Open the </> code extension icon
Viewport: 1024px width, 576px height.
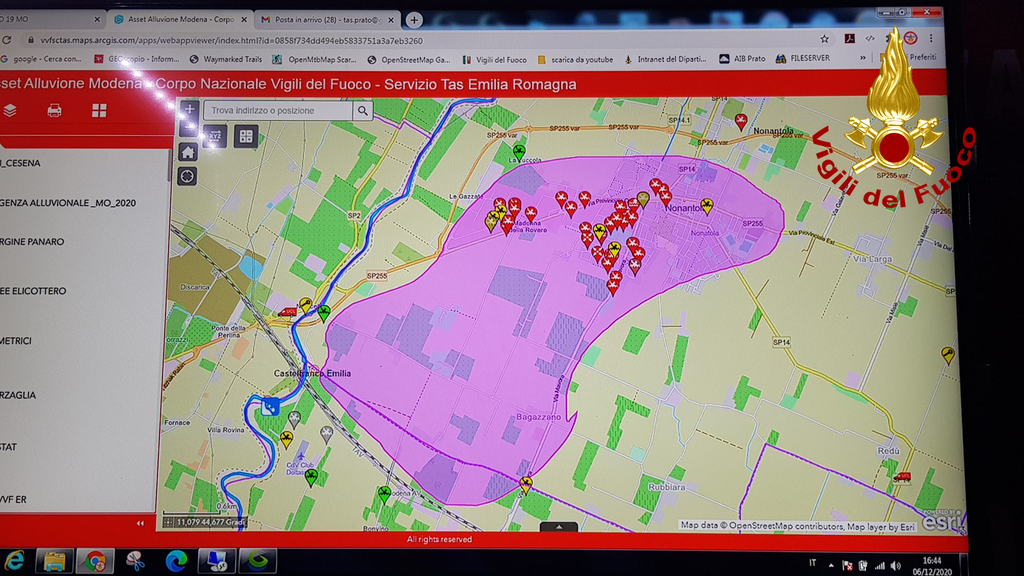870,39
